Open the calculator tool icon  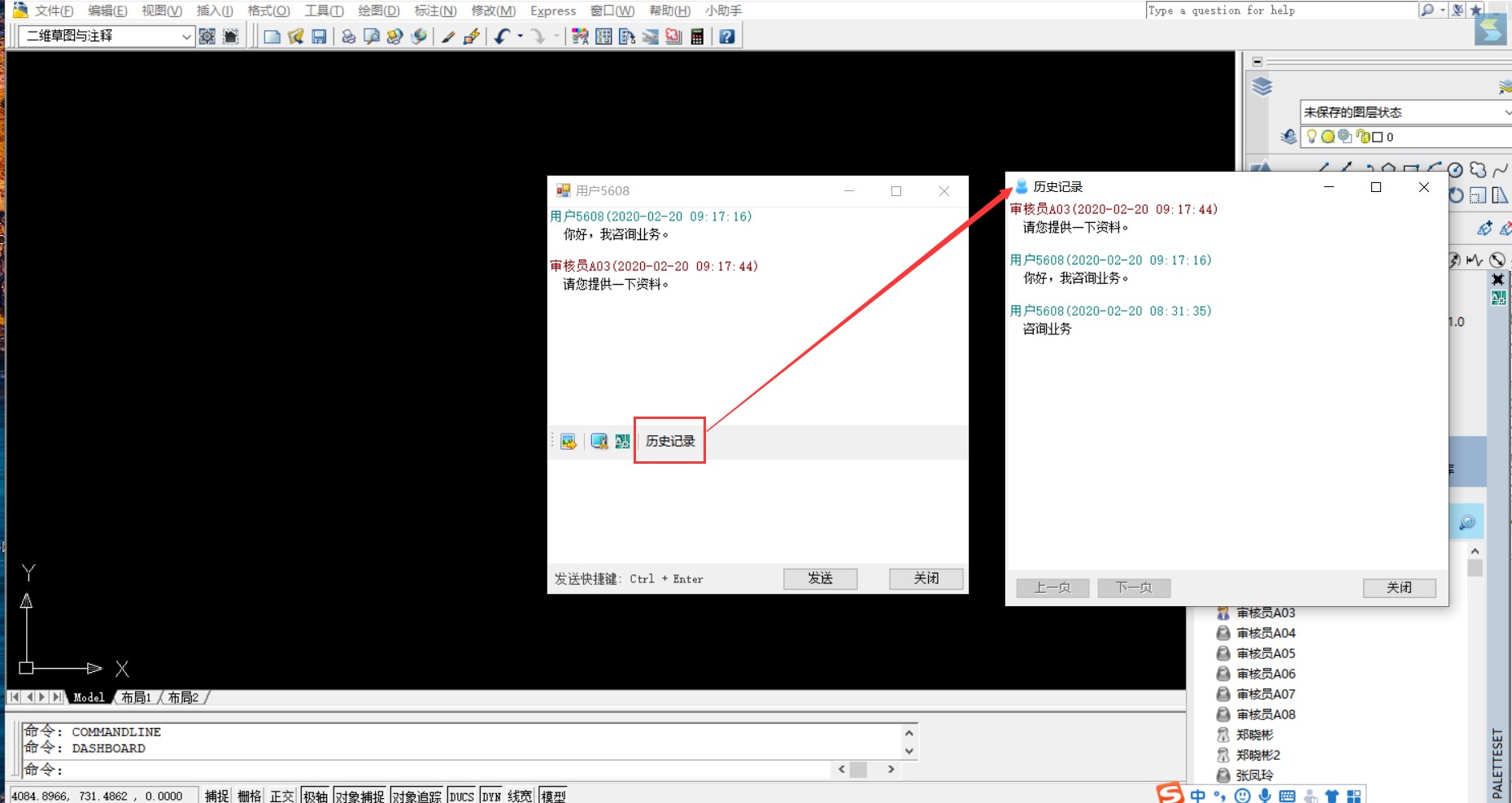click(x=697, y=37)
